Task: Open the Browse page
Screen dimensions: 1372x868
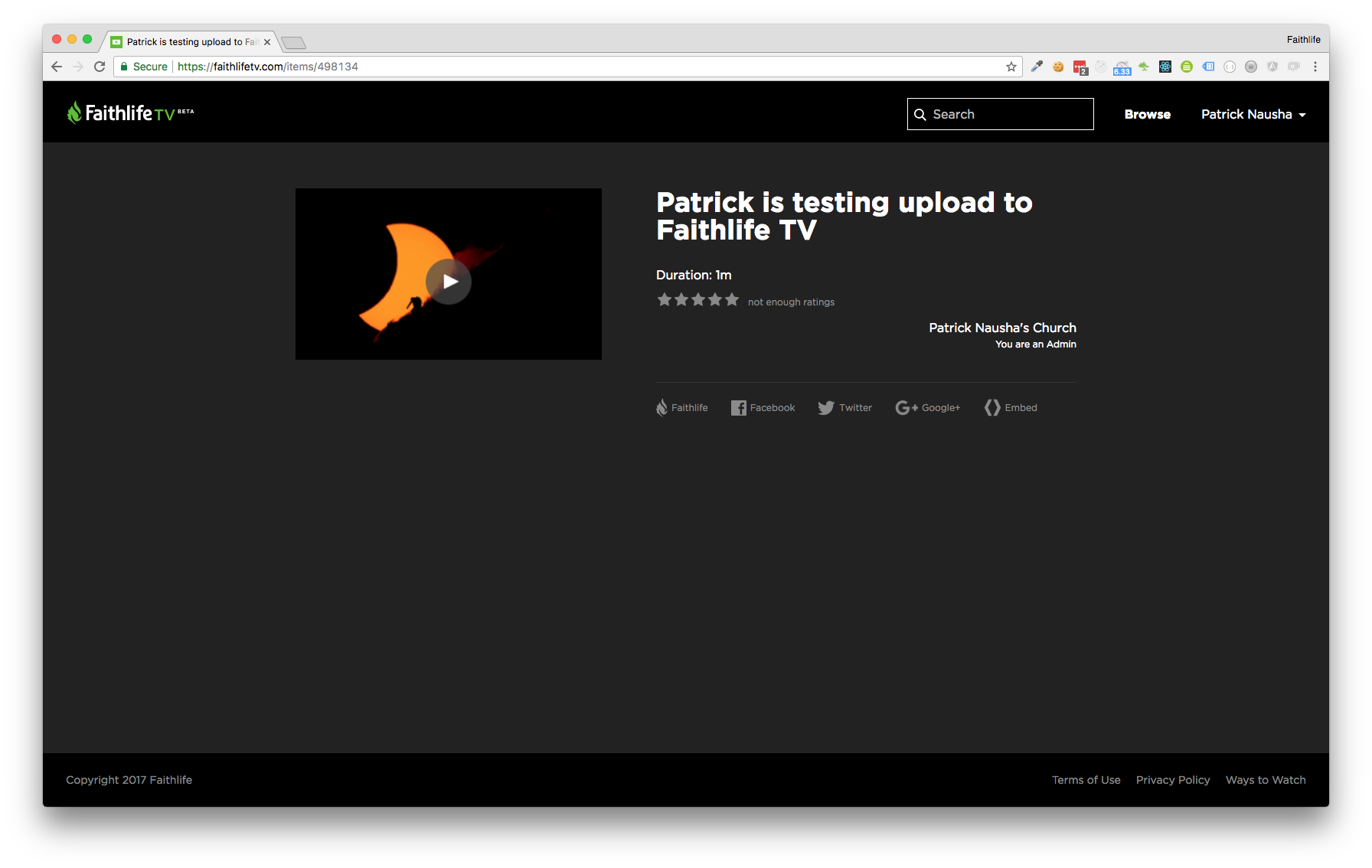Action: [x=1147, y=114]
